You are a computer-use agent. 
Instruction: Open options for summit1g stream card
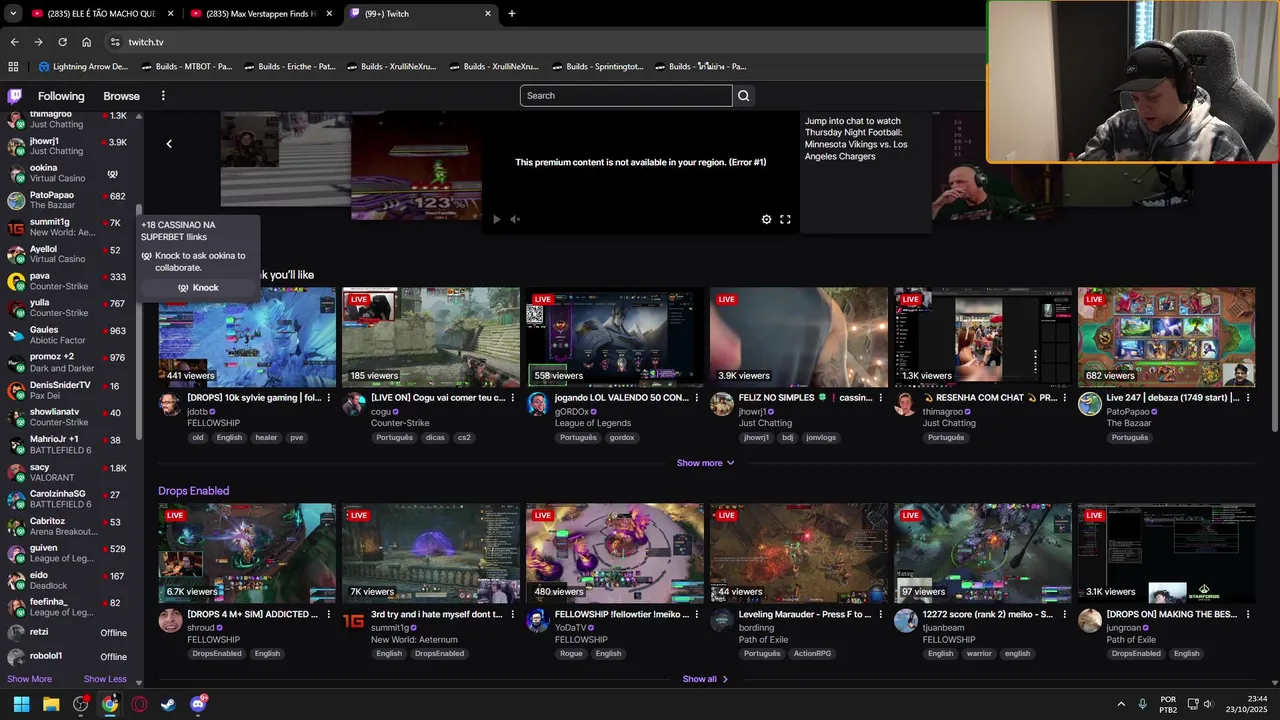tap(513, 614)
